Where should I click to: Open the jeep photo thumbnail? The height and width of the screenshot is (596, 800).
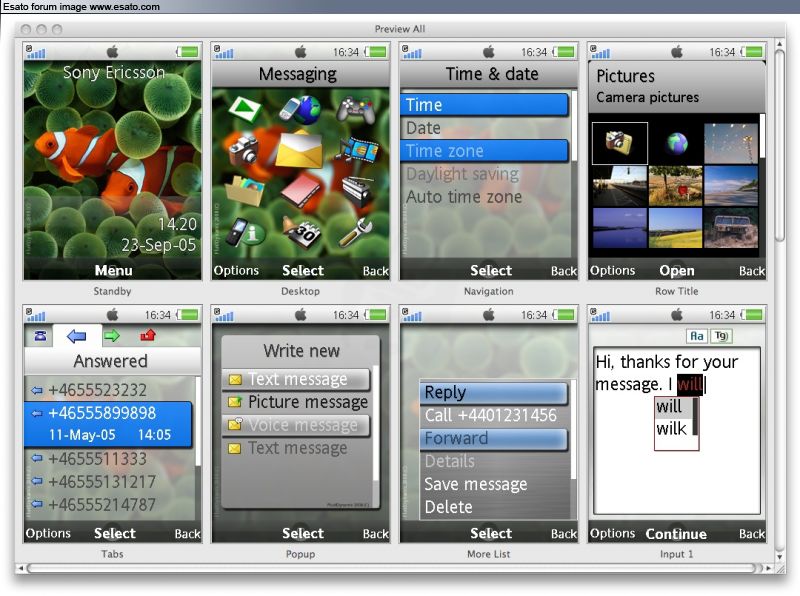coord(730,228)
